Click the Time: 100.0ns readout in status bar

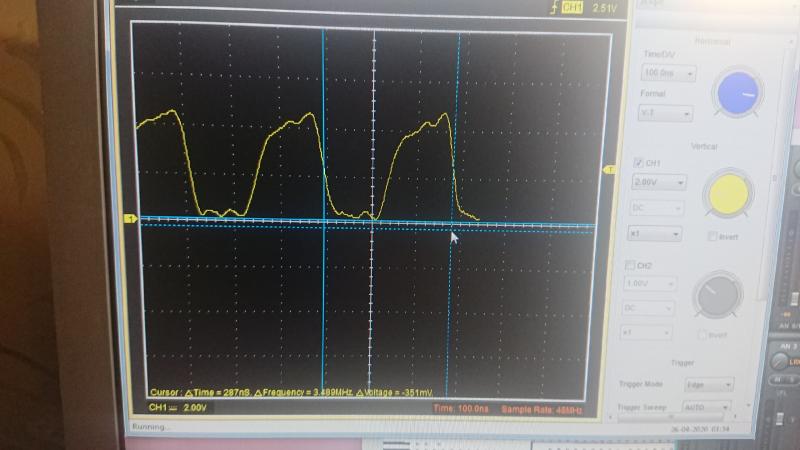(462, 408)
